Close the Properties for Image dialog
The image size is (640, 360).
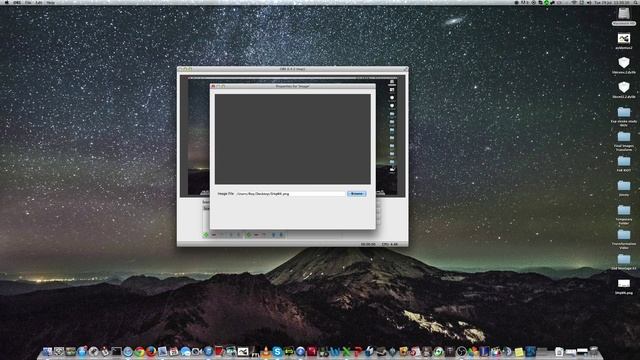click(213, 86)
